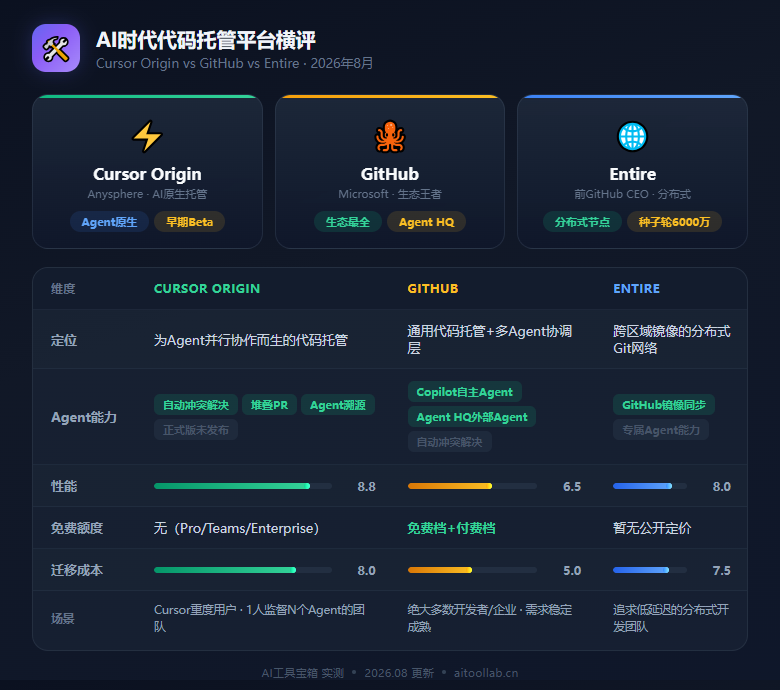Click 为Agent并行协作而生的代码托管 text
Viewport: 780px width, 690px height.
(251, 340)
